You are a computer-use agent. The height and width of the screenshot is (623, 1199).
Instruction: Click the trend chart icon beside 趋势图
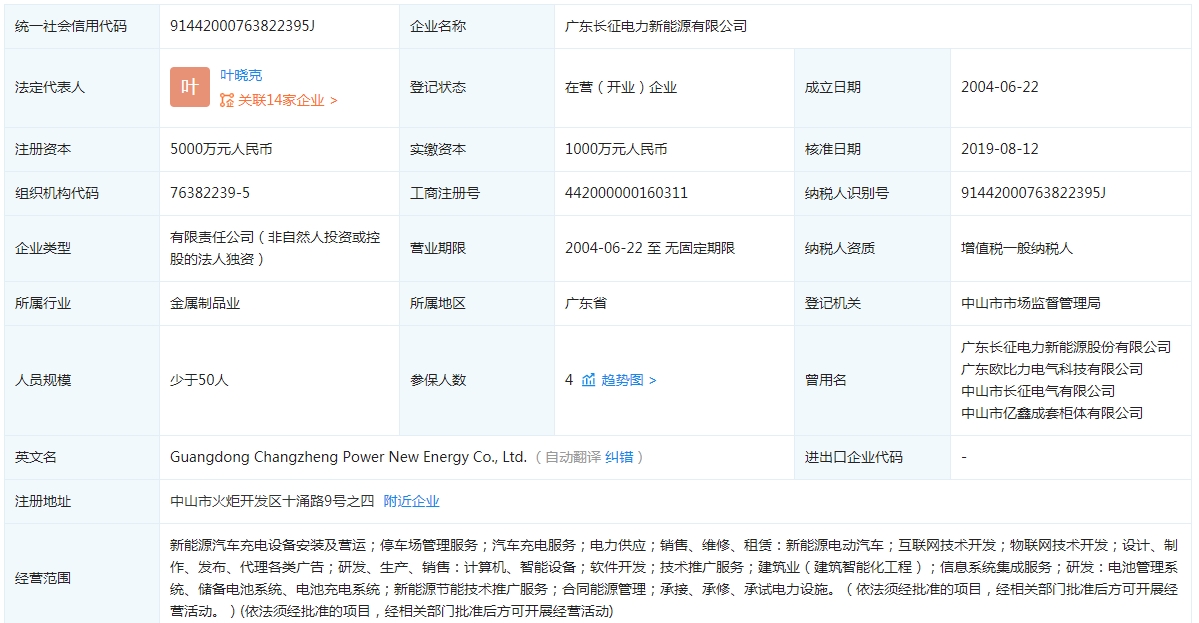pyautogui.click(x=589, y=380)
